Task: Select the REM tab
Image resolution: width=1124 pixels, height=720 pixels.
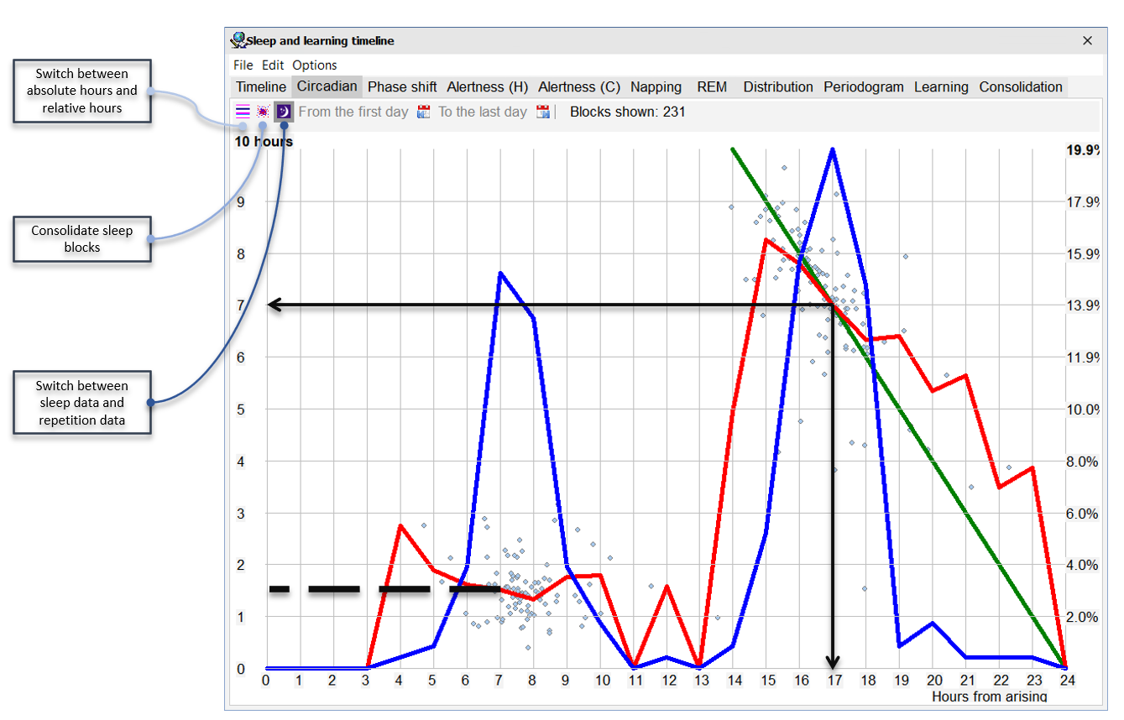Action: click(x=712, y=87)
